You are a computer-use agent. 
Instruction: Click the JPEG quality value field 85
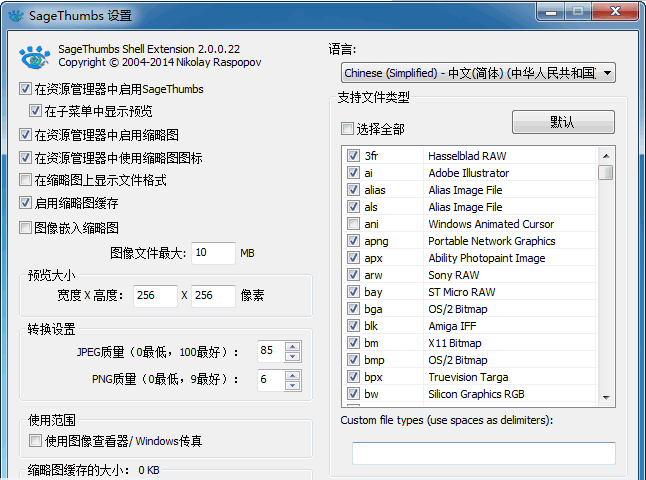pyautogui.click(x=271, y=351)
